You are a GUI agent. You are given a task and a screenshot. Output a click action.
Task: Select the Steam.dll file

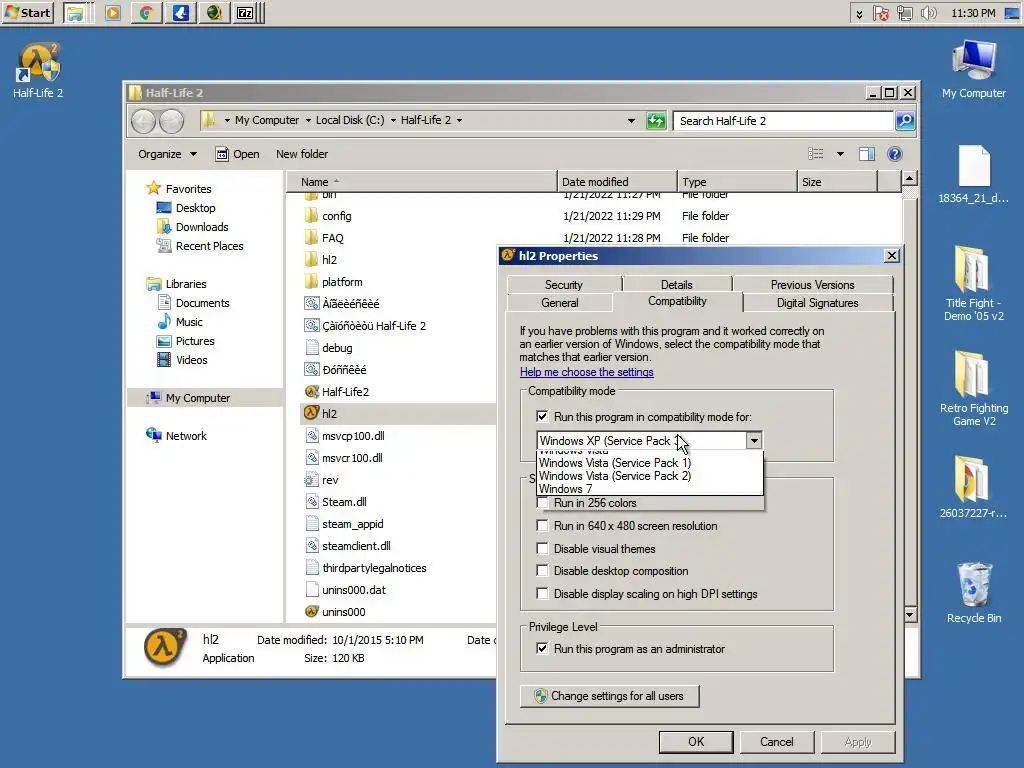click(x=344, y=502)
